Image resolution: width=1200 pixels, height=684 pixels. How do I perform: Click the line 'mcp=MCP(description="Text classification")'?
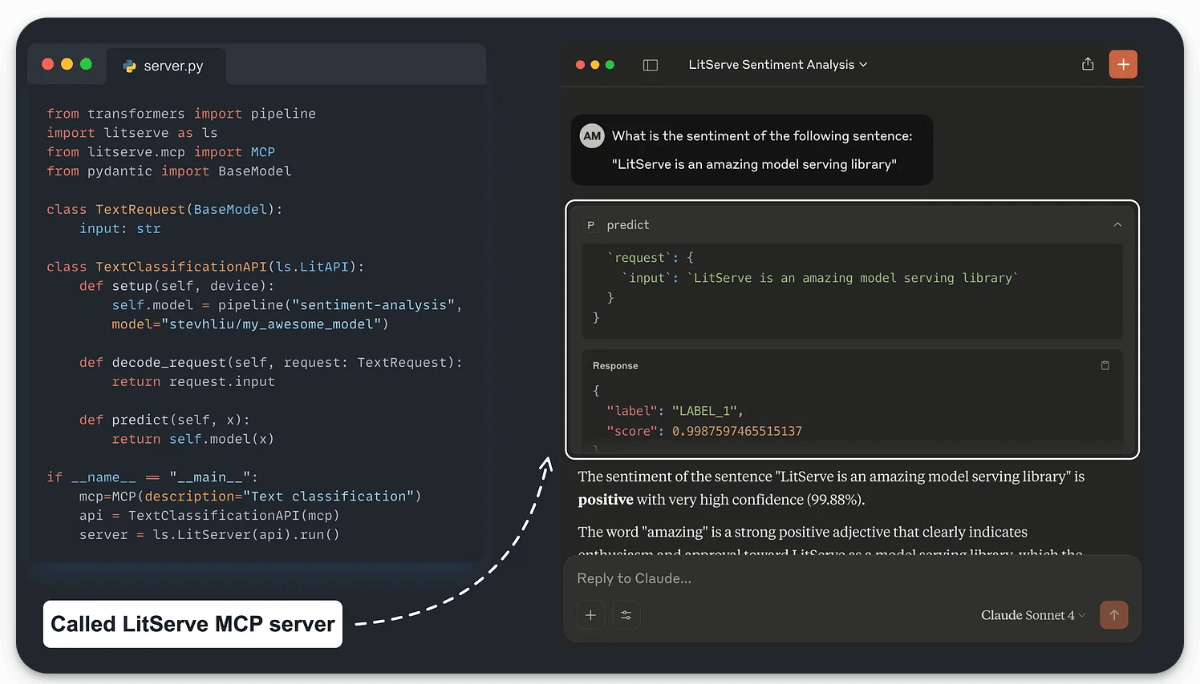click(x=250, y=497)
